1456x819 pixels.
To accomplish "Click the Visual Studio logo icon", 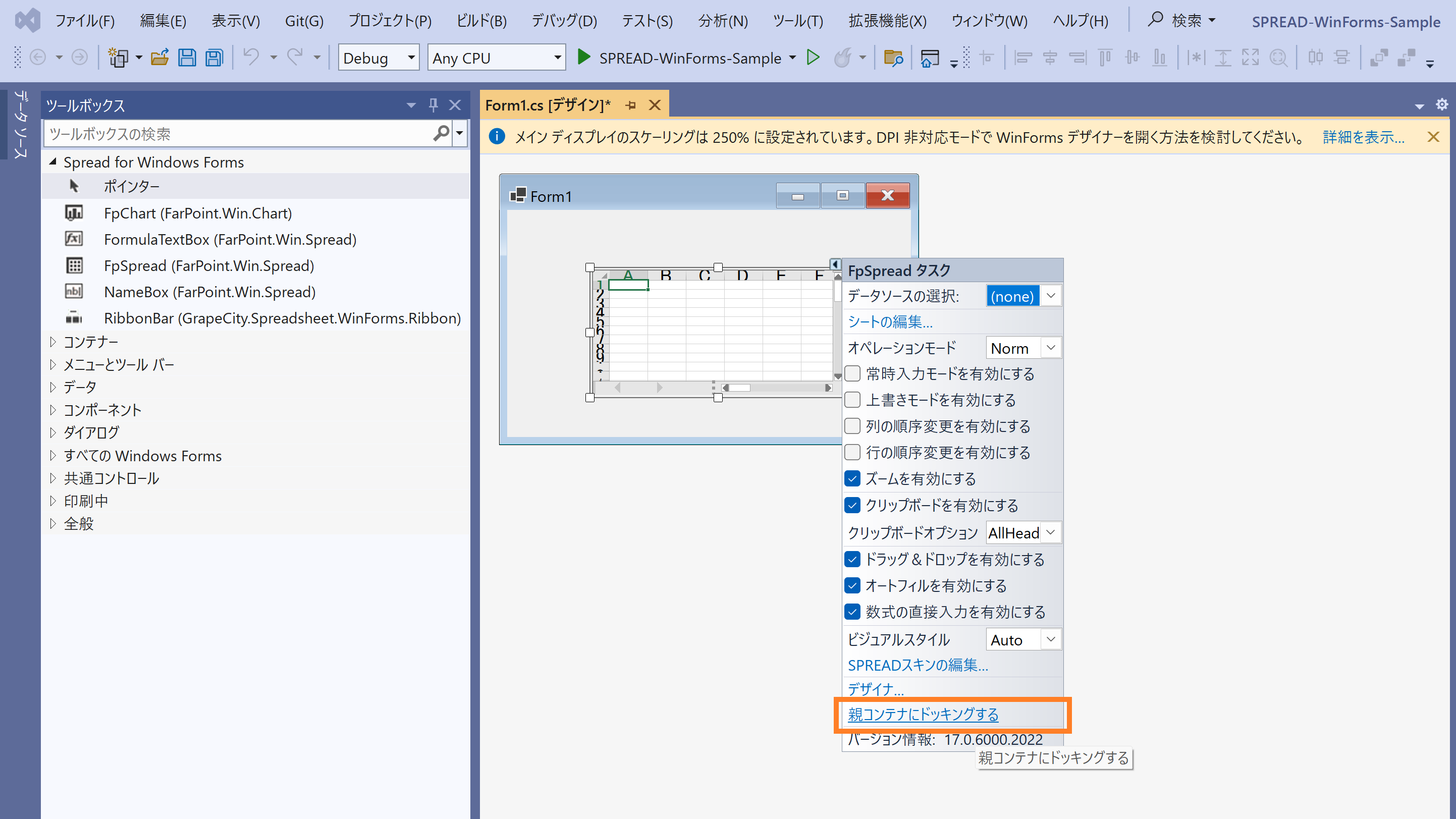I will pos(27,21).
